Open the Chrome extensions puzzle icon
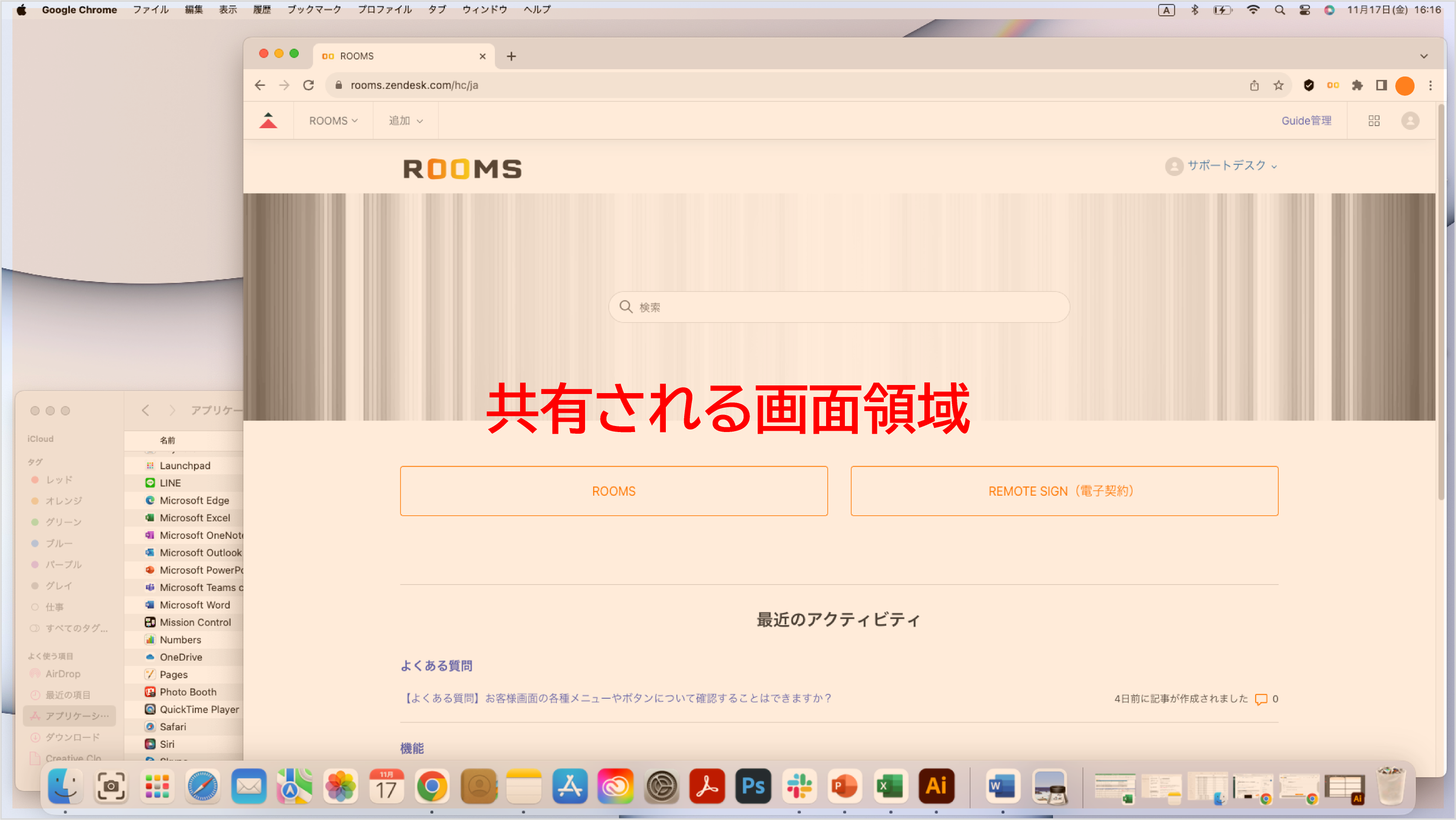 pyautogui.click(x=1358, y=85)
